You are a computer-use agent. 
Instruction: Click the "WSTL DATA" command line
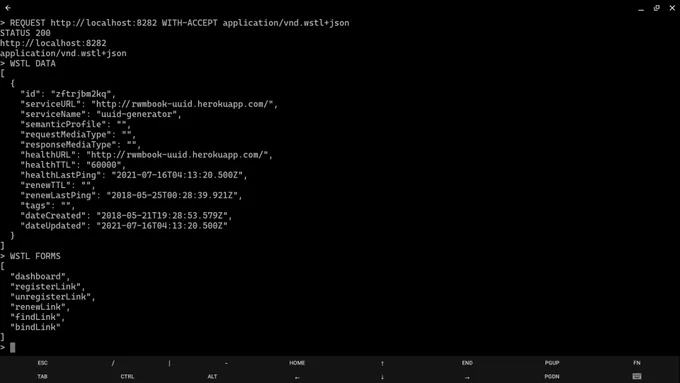coord(33,63)
